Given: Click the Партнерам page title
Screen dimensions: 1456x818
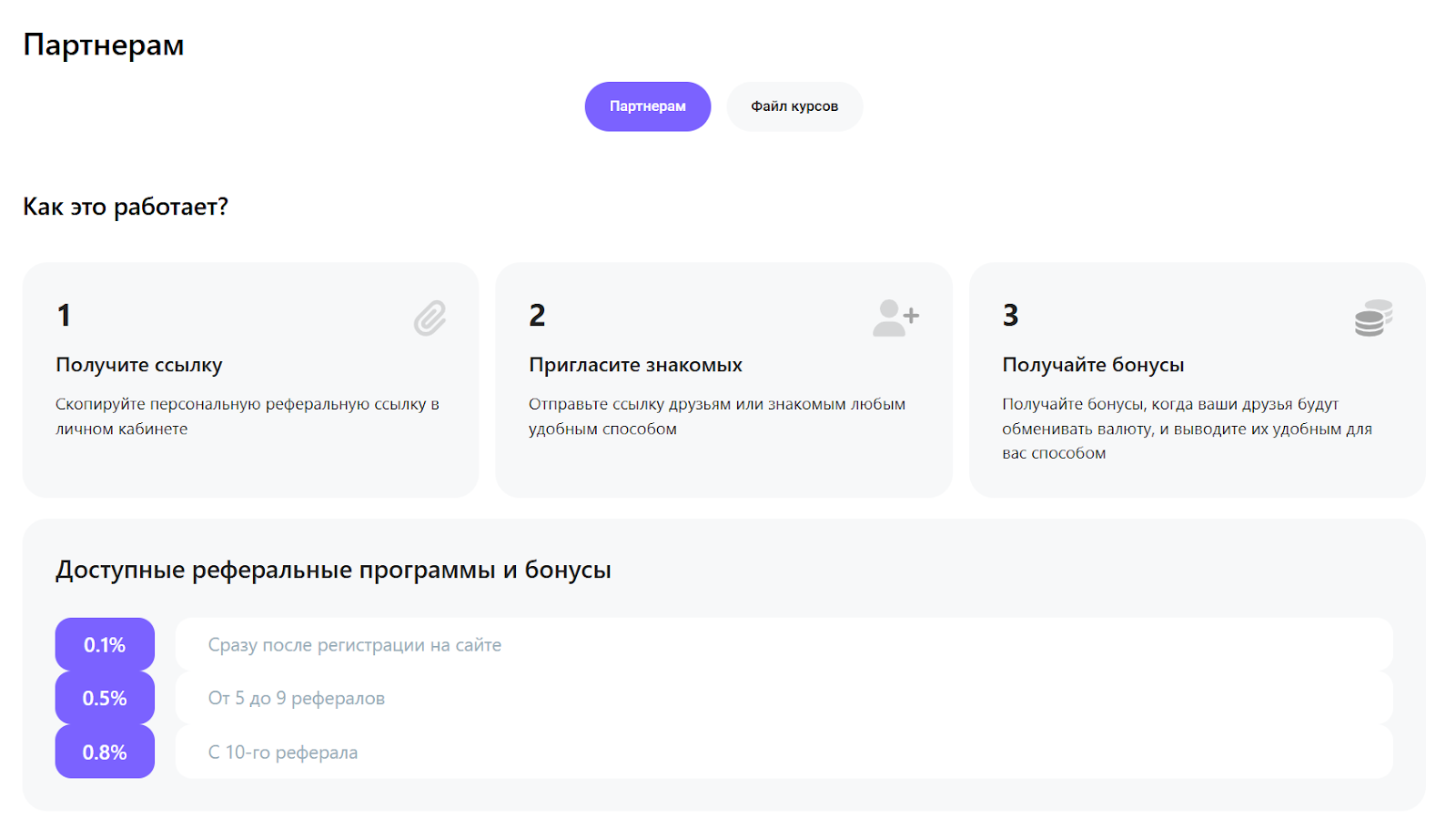Looking at the screenshot, I should (104, 45).
